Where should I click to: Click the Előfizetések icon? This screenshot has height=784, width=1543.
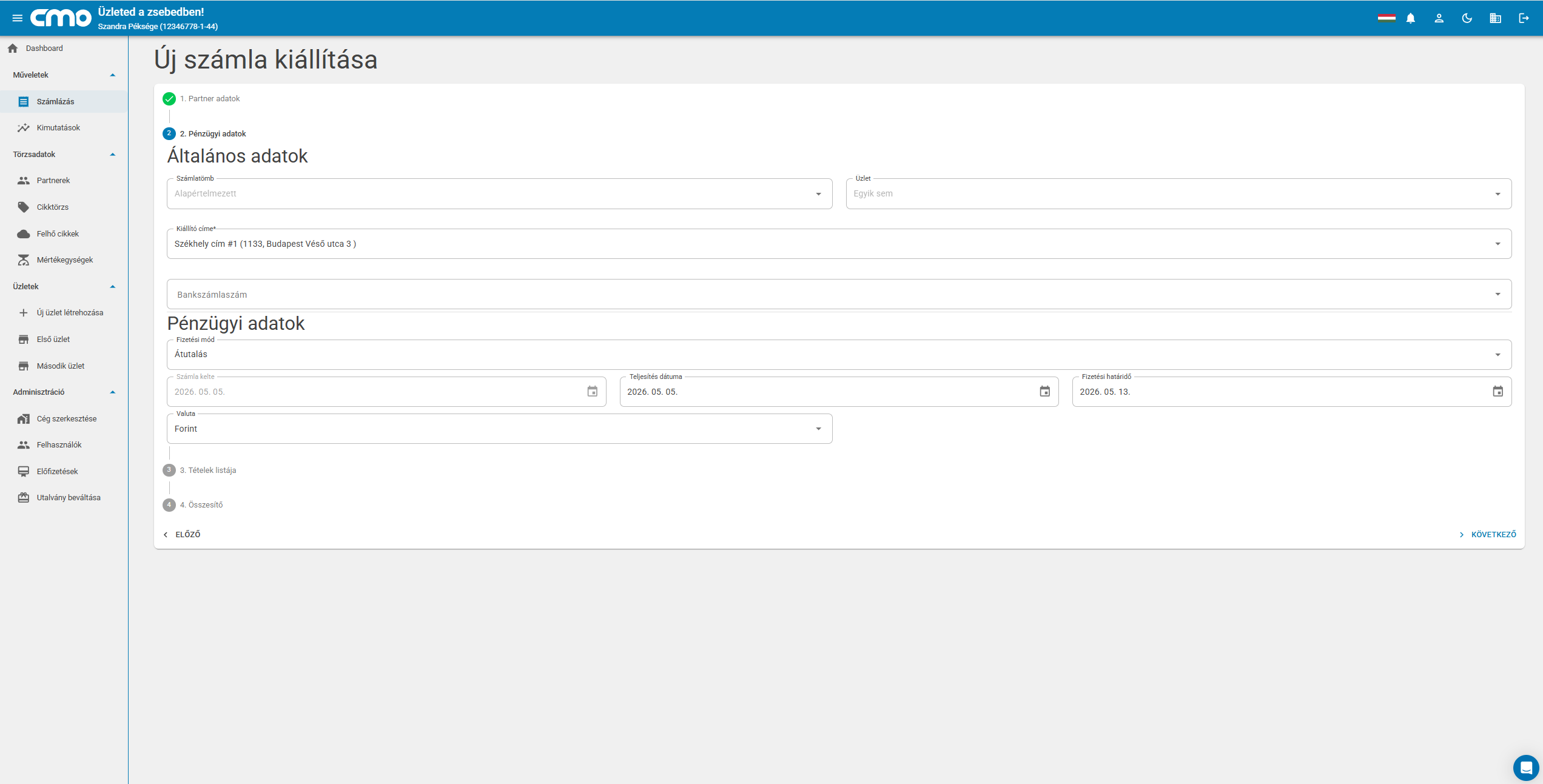click(24, 472)
